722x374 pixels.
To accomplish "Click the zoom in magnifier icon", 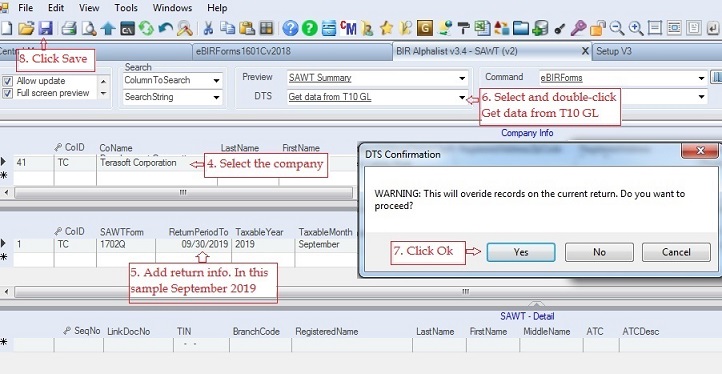I will [636, 29].
